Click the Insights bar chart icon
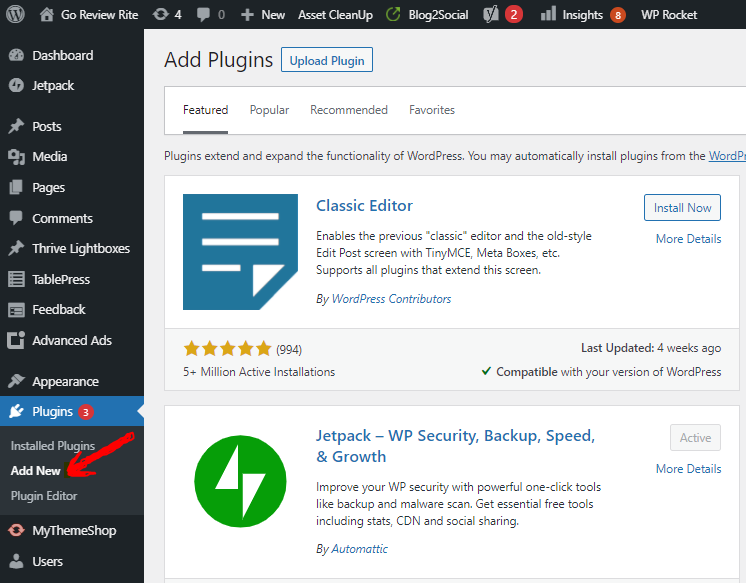This screenshot has height=583, width=746. pyautogui.click(x=548, y=14)
